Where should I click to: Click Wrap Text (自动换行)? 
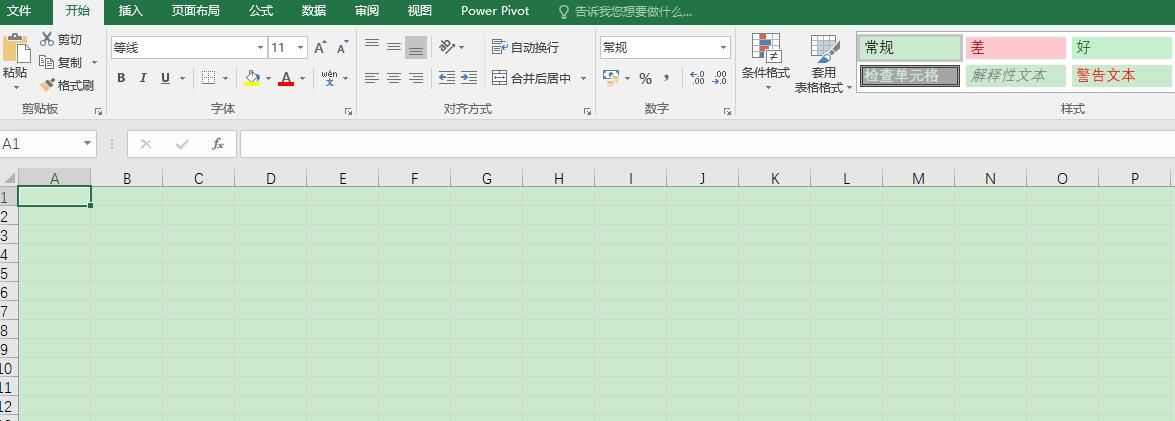(525, 47)
